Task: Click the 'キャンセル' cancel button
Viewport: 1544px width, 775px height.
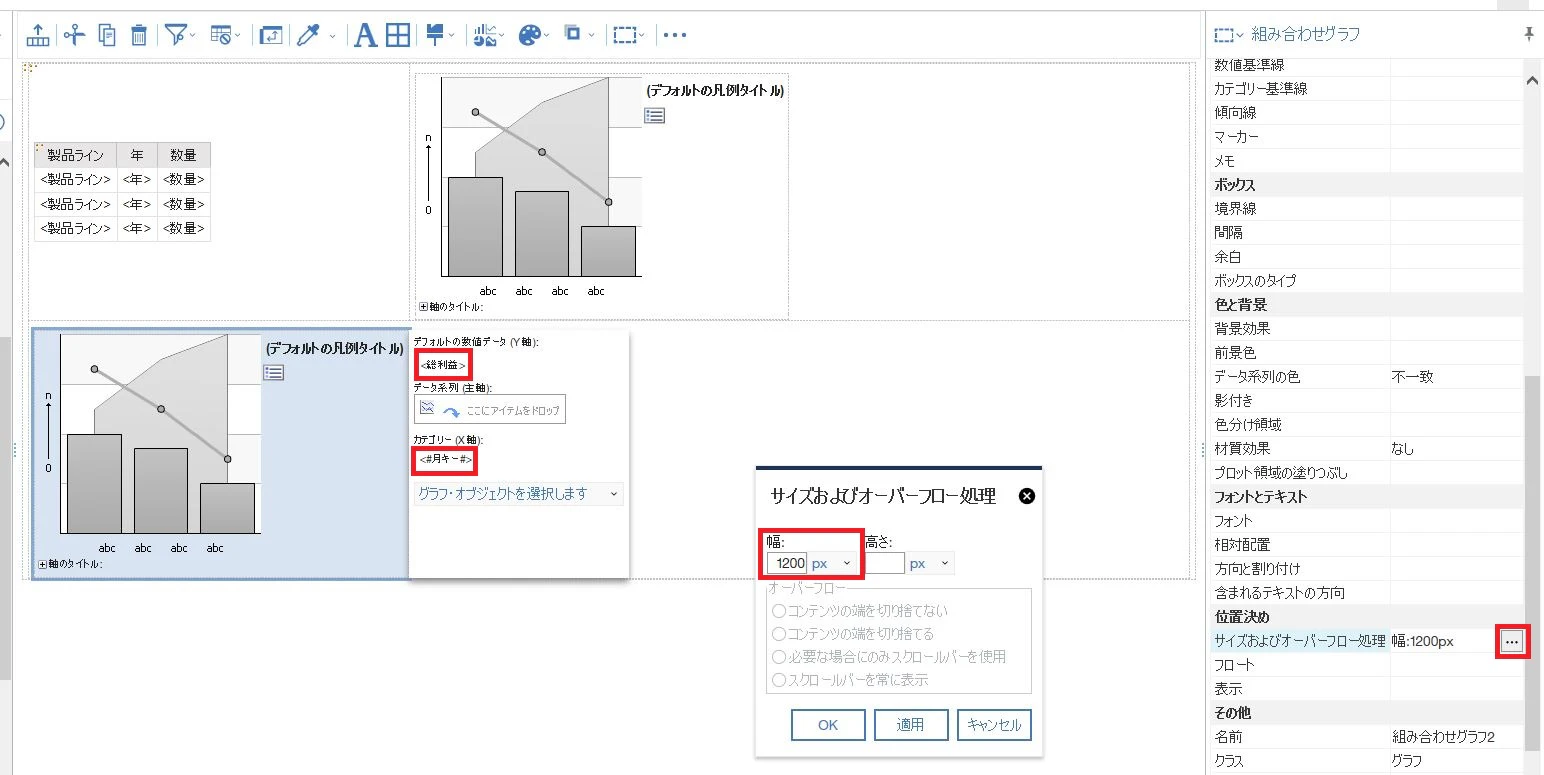Action: tap(994, 725)
